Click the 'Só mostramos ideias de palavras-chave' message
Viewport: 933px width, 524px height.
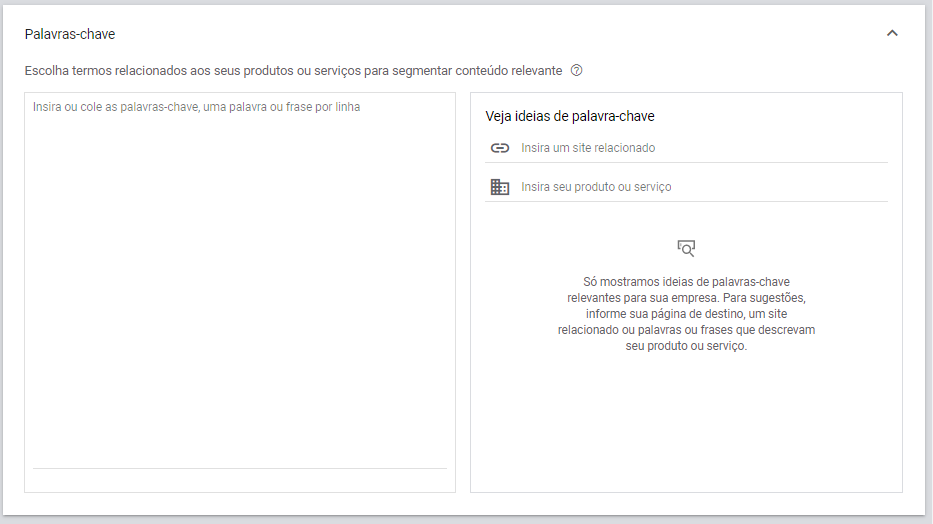coord(686,313)
